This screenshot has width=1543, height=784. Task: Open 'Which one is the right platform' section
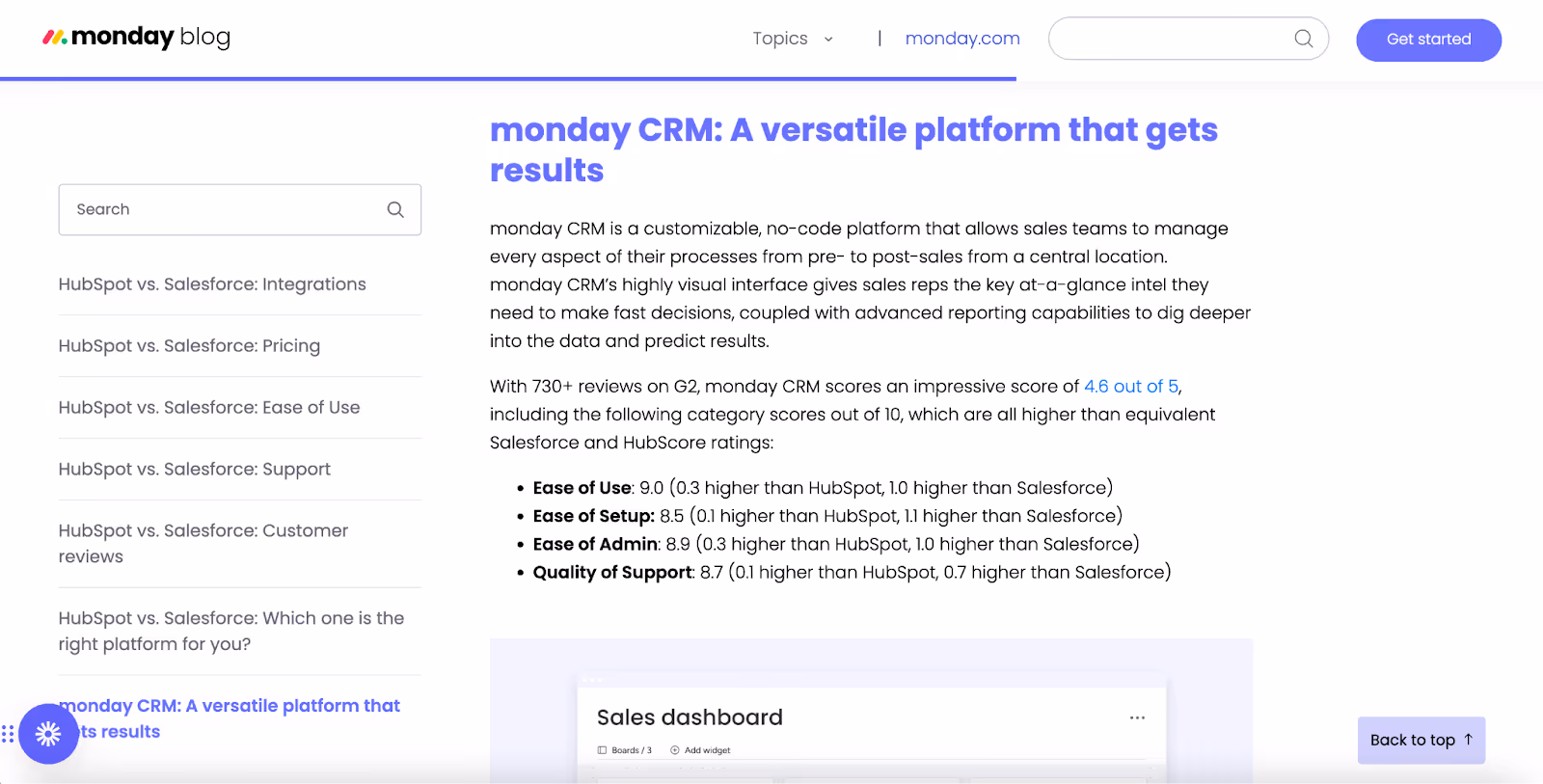click(231, 632)
